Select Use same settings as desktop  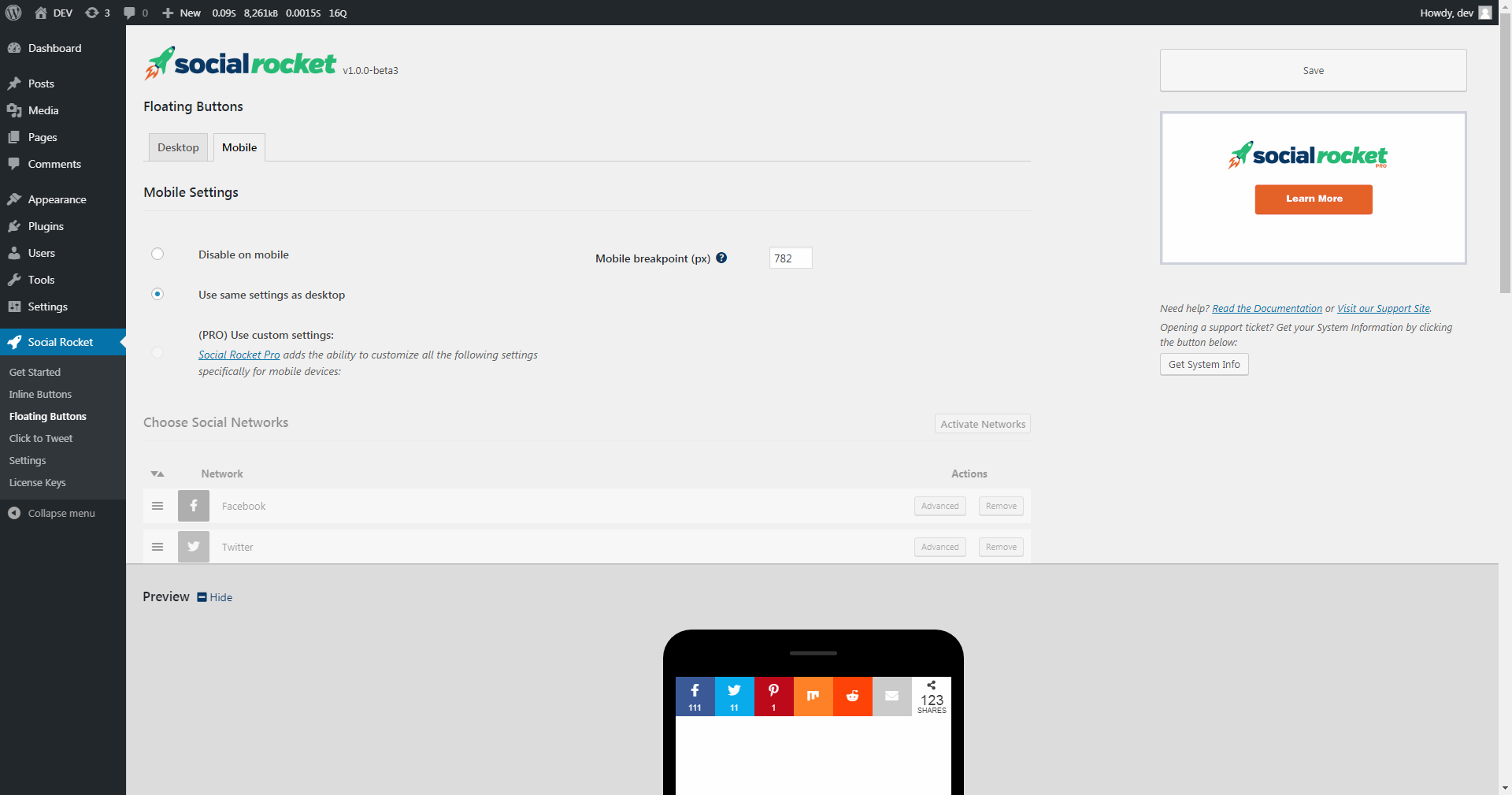click(157, 294)
